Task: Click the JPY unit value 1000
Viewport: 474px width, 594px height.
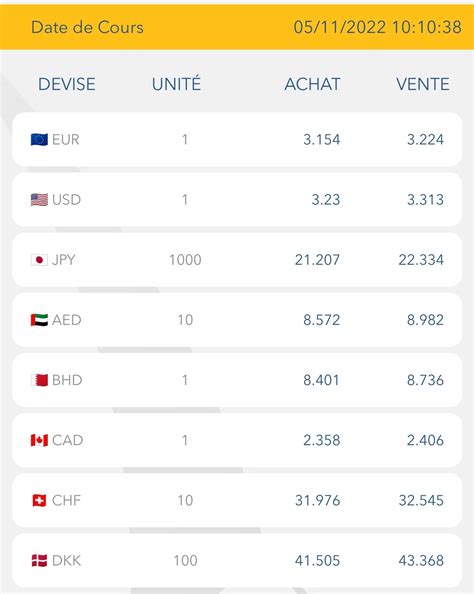Action: (x=185, y=260)
